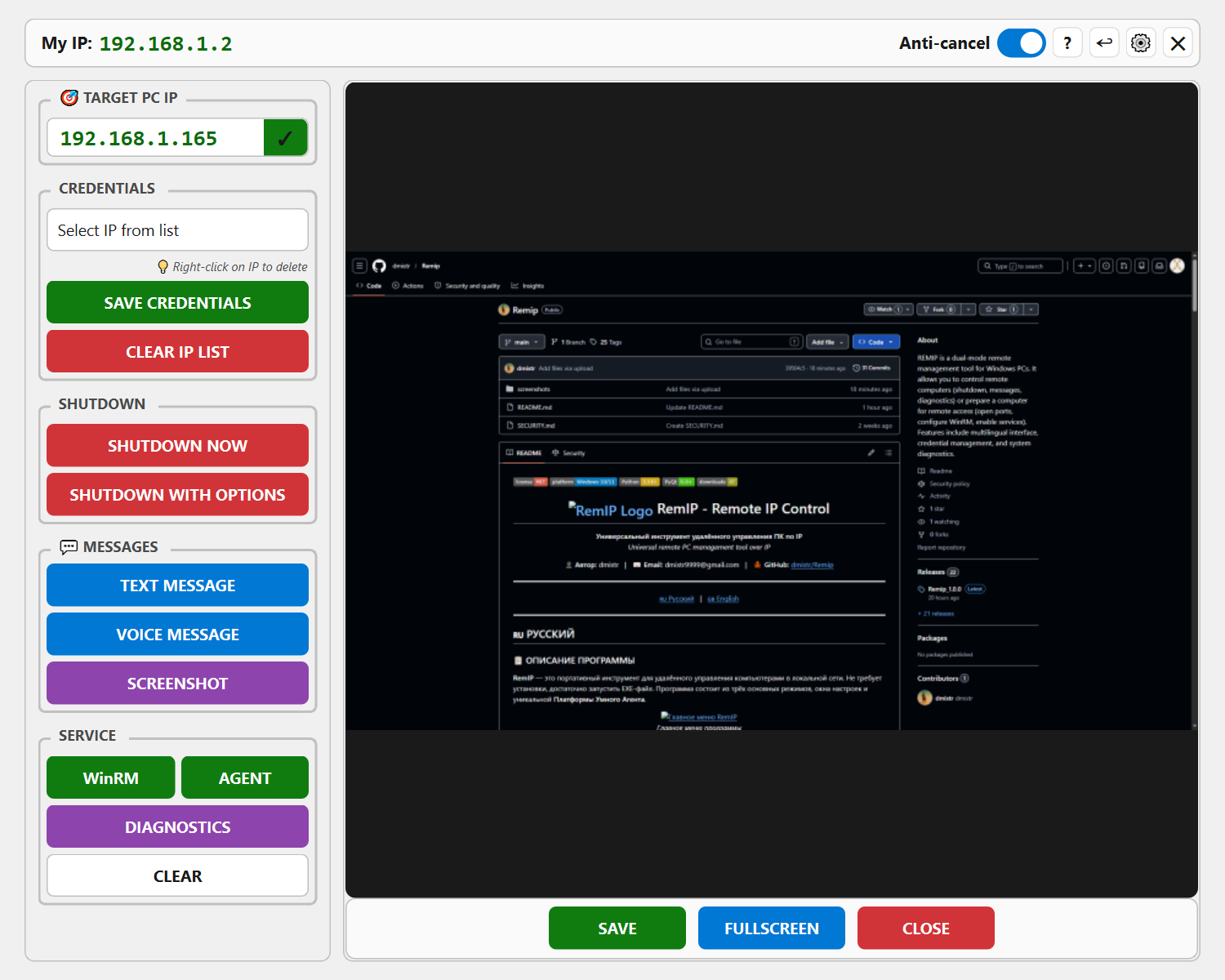The height and width of the screenshot is (980, 1225).
Task: Click the WinRM service button
Action: tap(111, 778)
